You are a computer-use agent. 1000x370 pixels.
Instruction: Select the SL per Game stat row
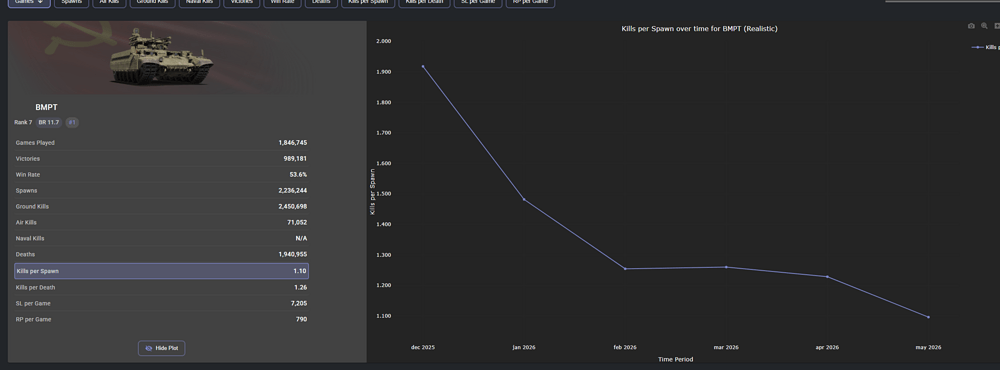point(161,304)
